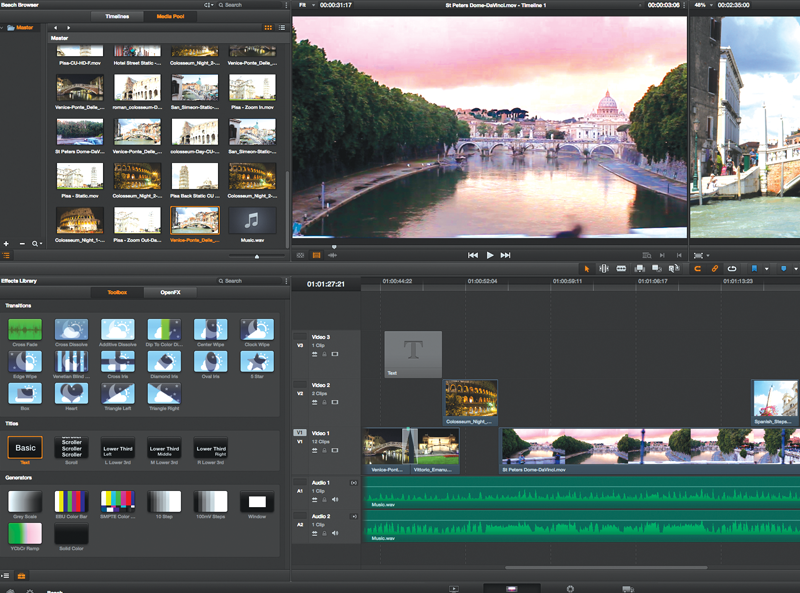The image size is (800, 593).
Task: Activate the trim edit tool
Action: [603, 268]
